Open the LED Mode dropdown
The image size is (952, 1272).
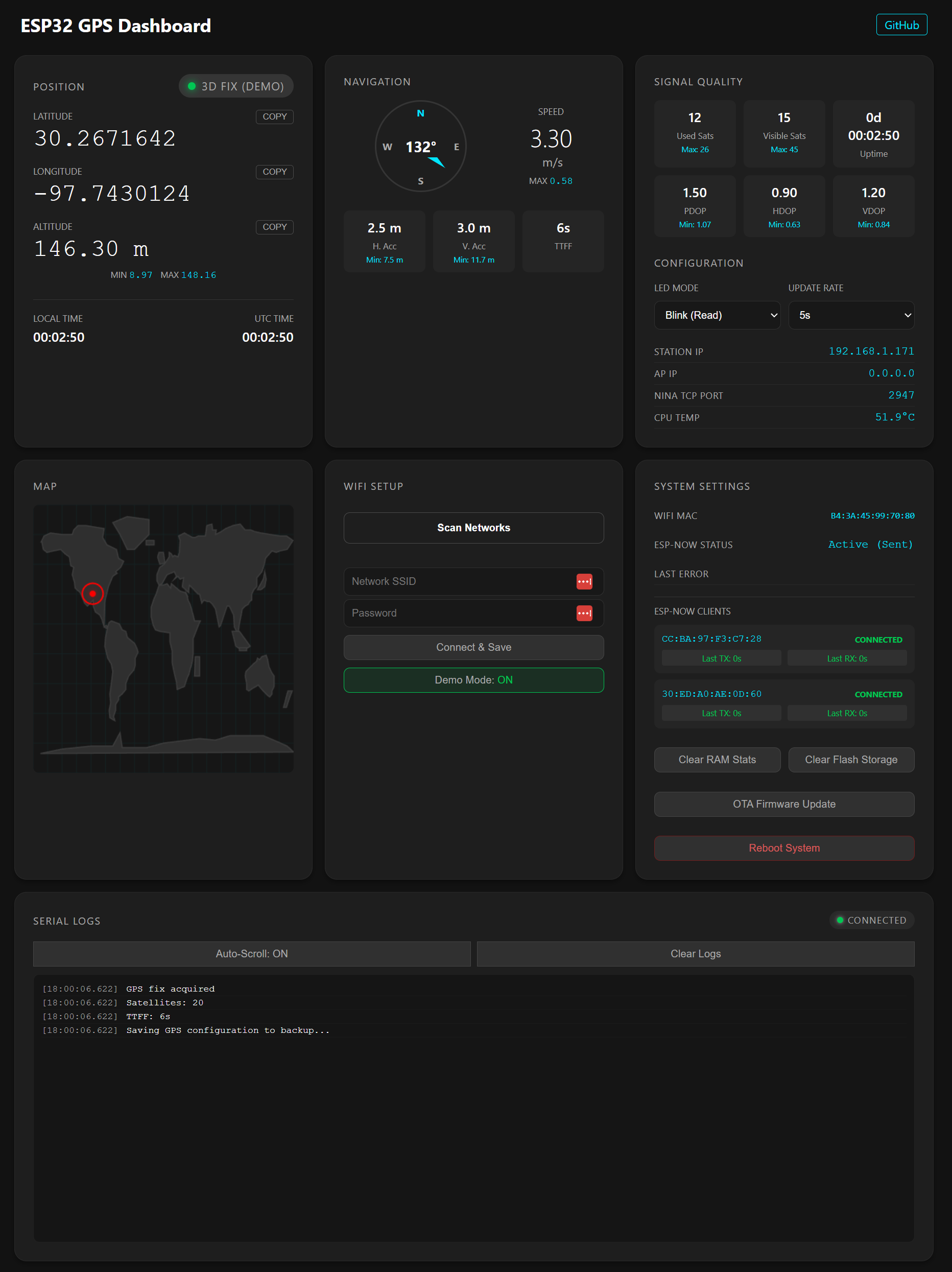coord(717,315)
